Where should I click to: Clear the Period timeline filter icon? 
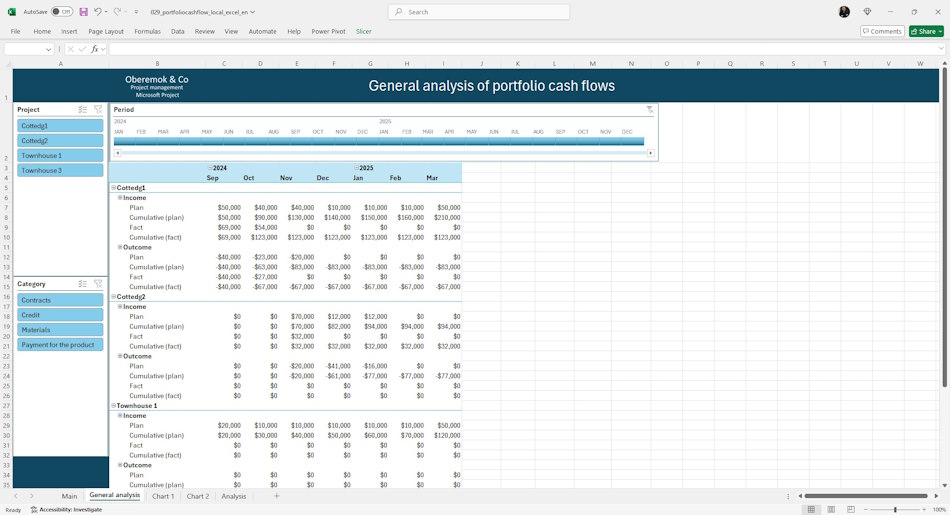click(x=649, y=110)
